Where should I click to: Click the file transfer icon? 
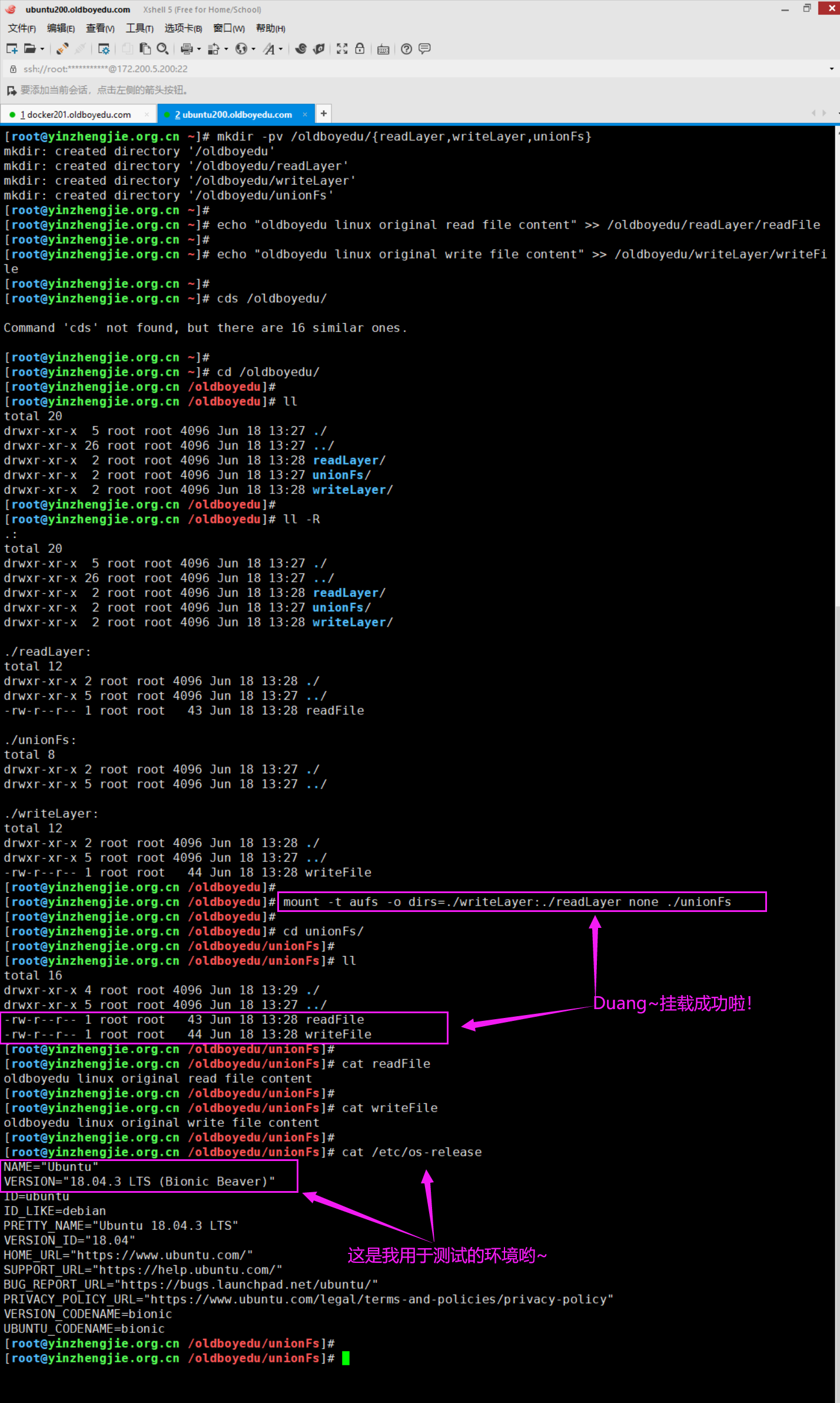coord(214,49)
